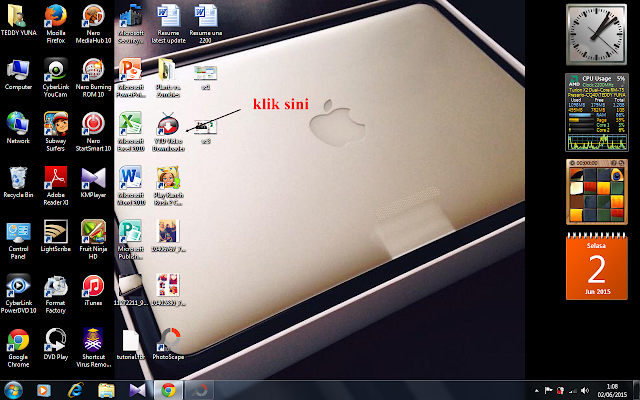Click the taskbar clock and date

tap(612, 391)
